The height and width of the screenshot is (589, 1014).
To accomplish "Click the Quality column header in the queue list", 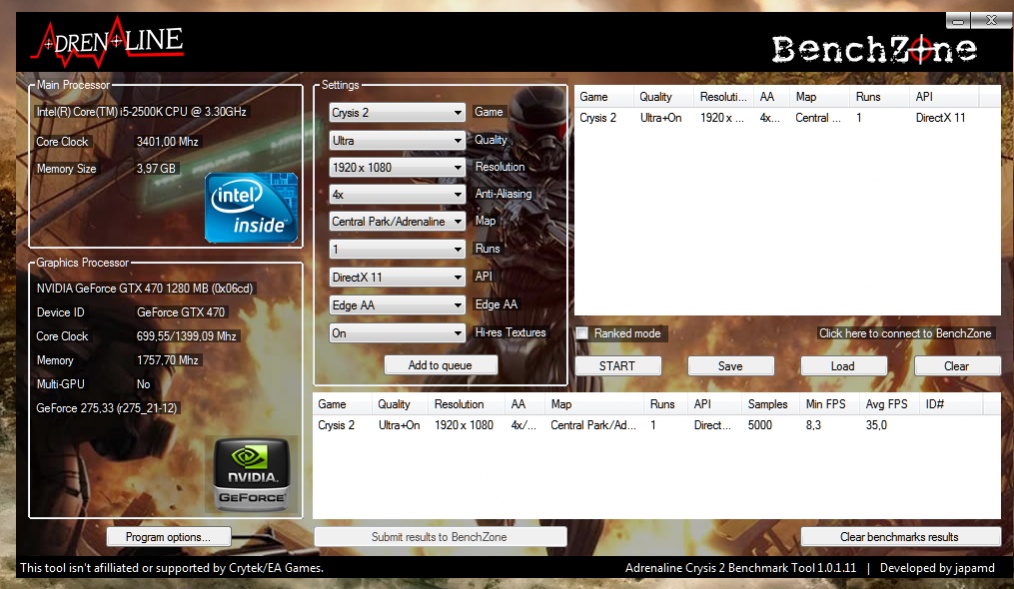I will tap(663, 97).
